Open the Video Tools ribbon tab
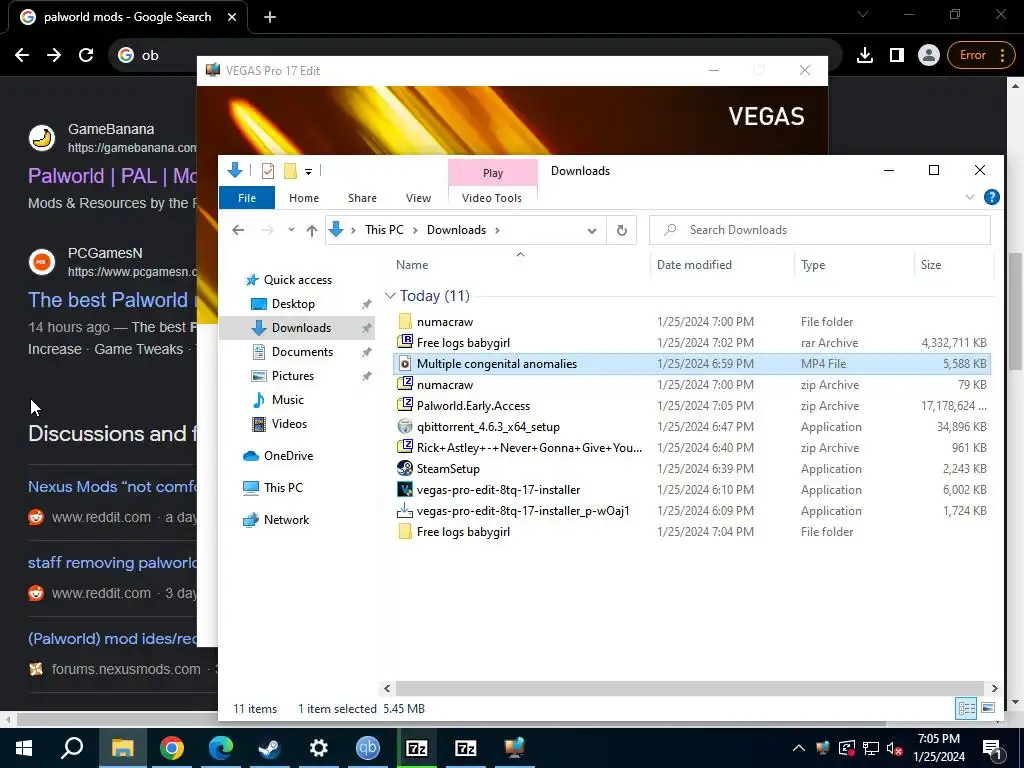The height and width of the screenshot is (768, 1024). [x=492, y=198]
